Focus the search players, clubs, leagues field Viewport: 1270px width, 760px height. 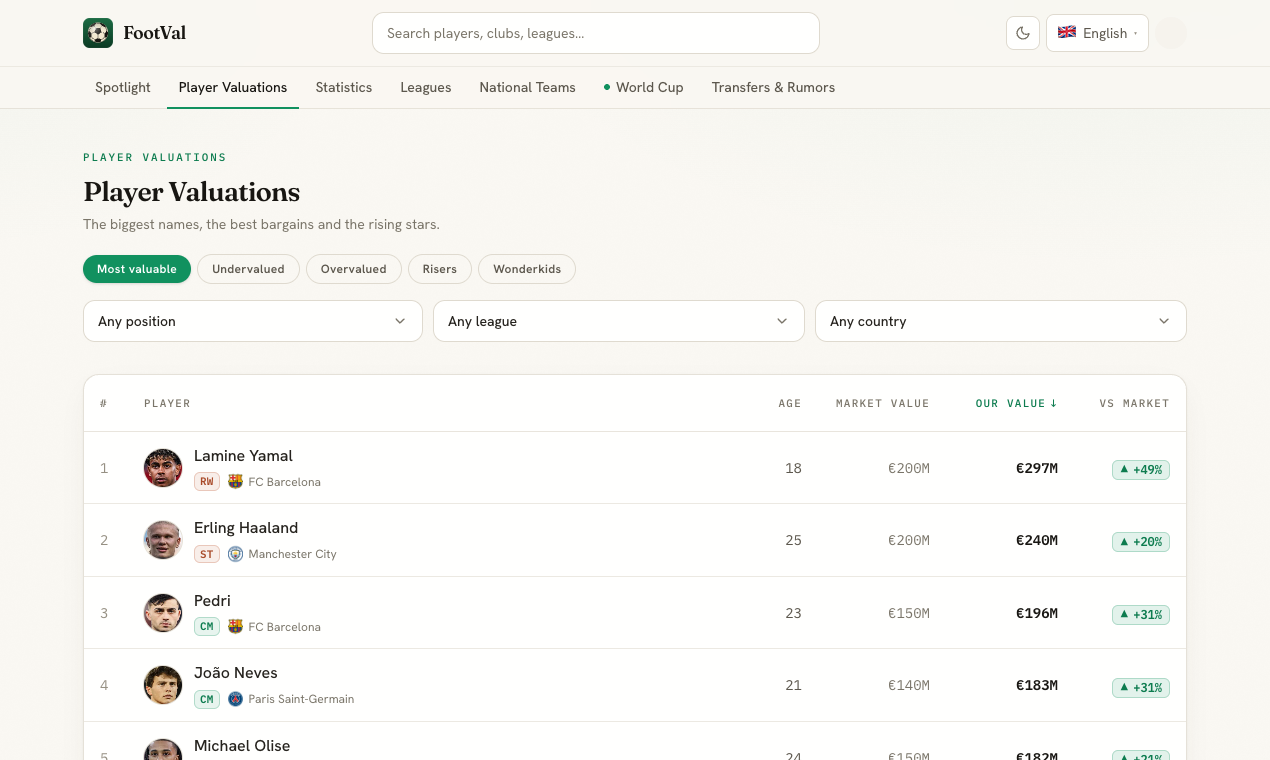(x=596, y=33)
